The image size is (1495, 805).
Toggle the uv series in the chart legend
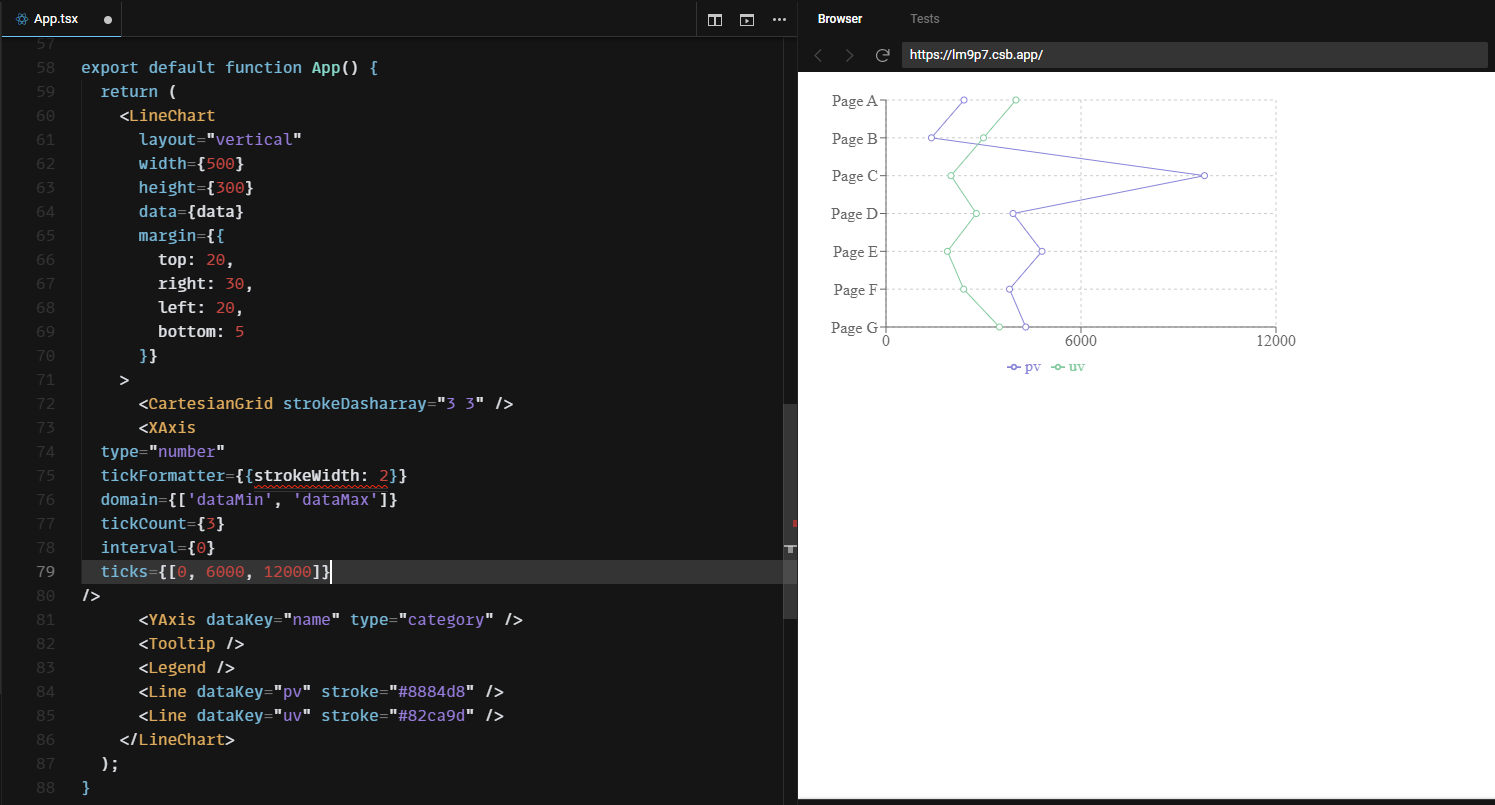(1069, 366)
